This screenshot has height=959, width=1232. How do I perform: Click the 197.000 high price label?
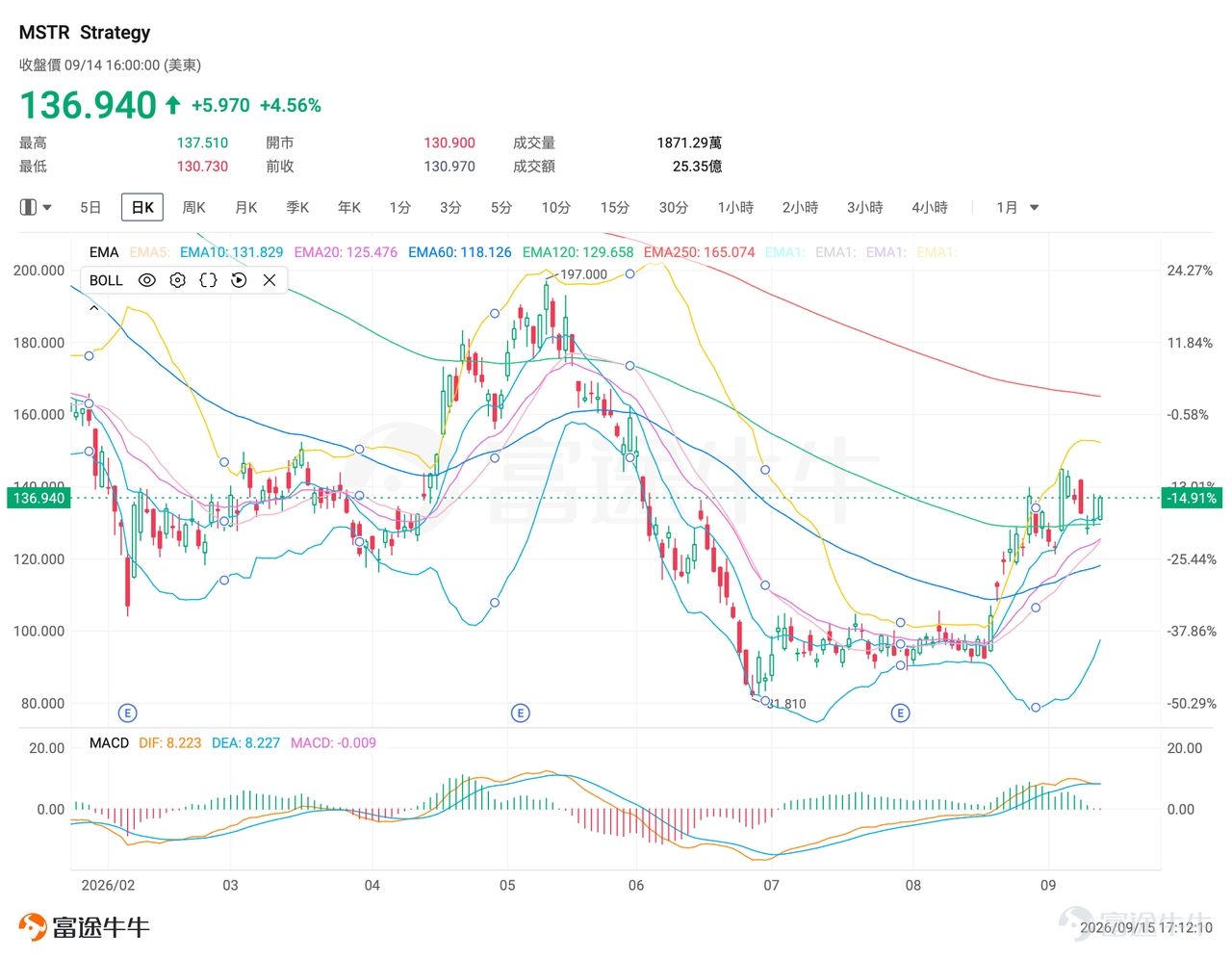click(x=583, y=274)
